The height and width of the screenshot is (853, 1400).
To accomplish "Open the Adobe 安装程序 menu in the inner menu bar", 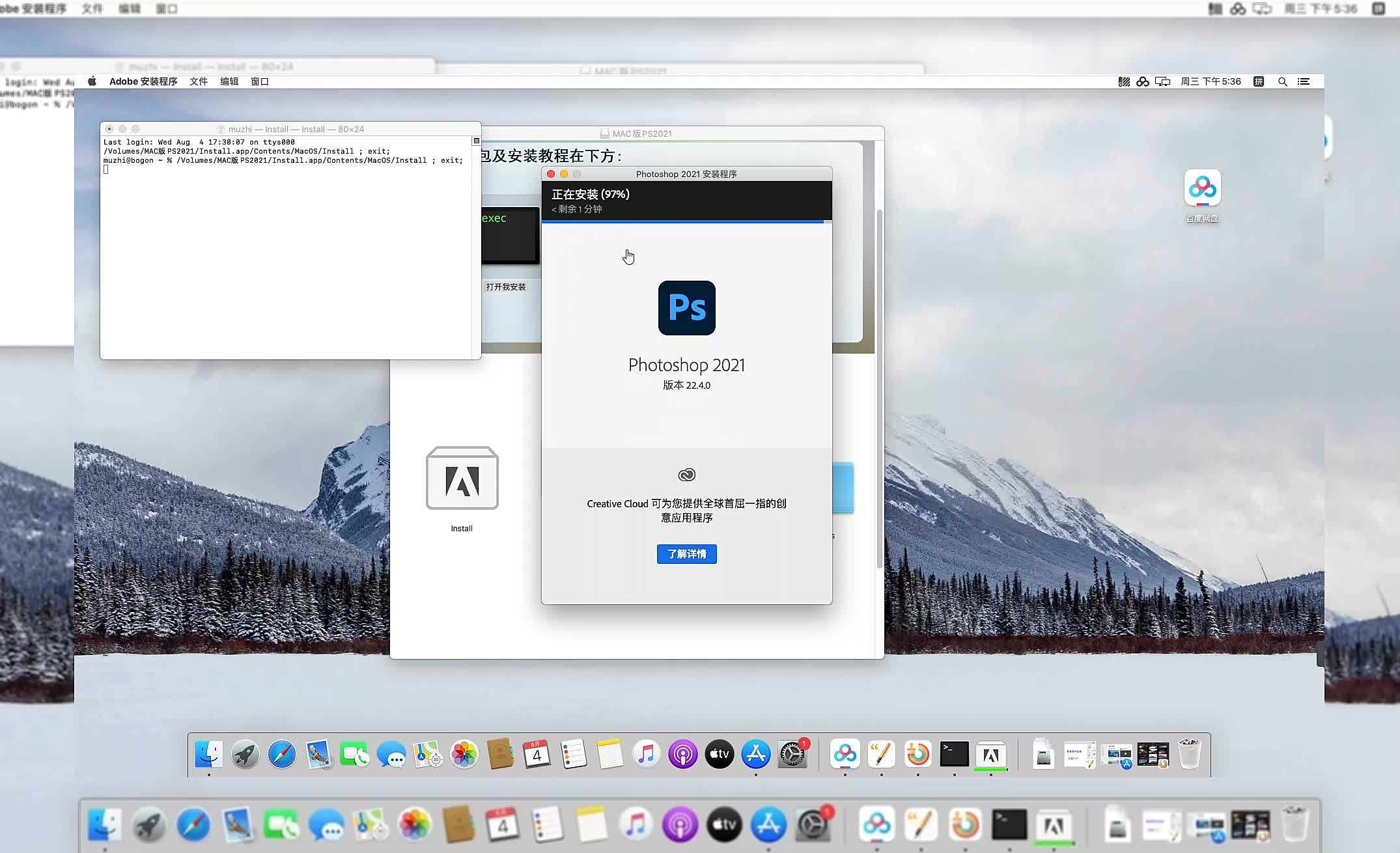I will (x=143, y=81).
